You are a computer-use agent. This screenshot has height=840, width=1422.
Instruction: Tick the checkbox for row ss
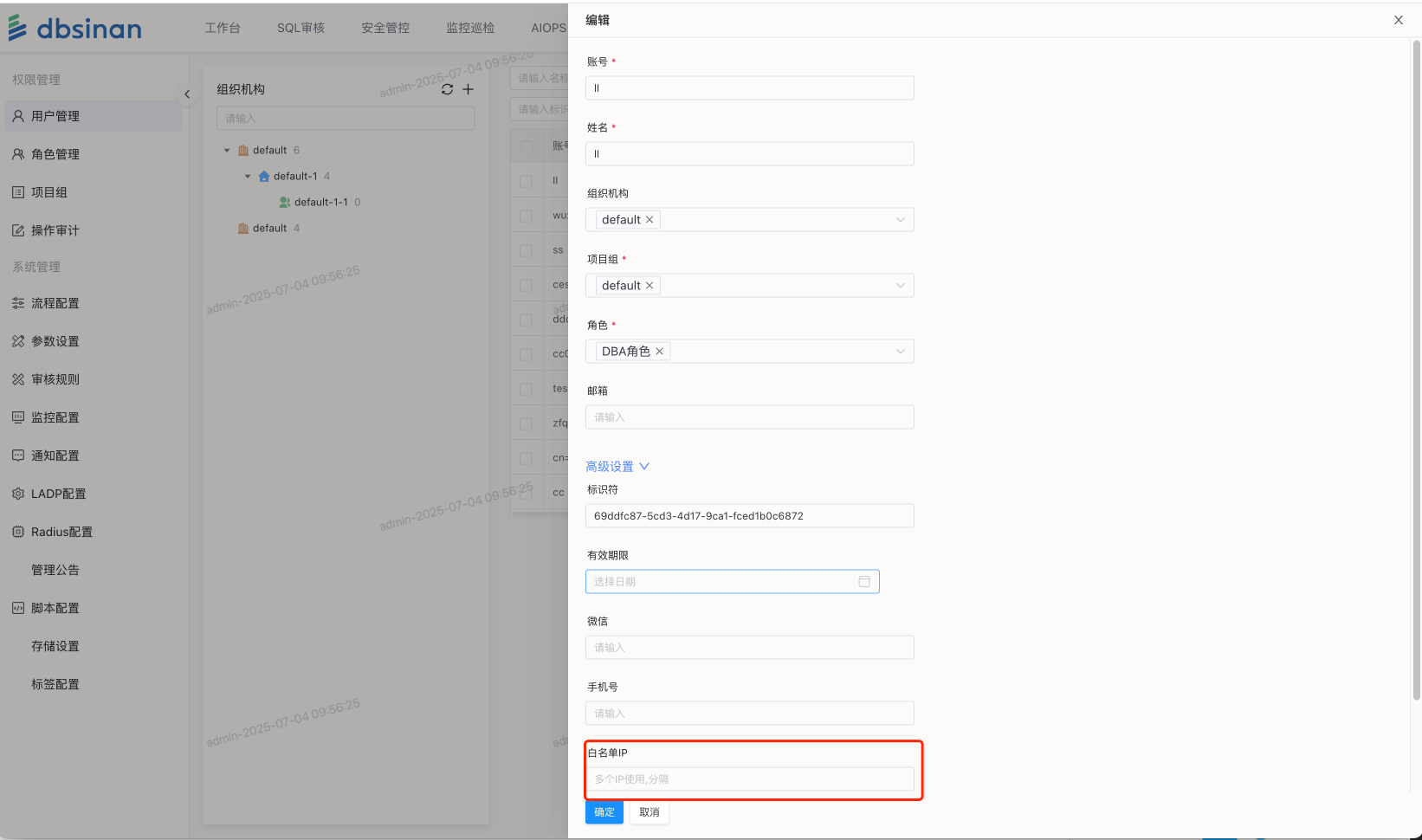click(526, 250)
